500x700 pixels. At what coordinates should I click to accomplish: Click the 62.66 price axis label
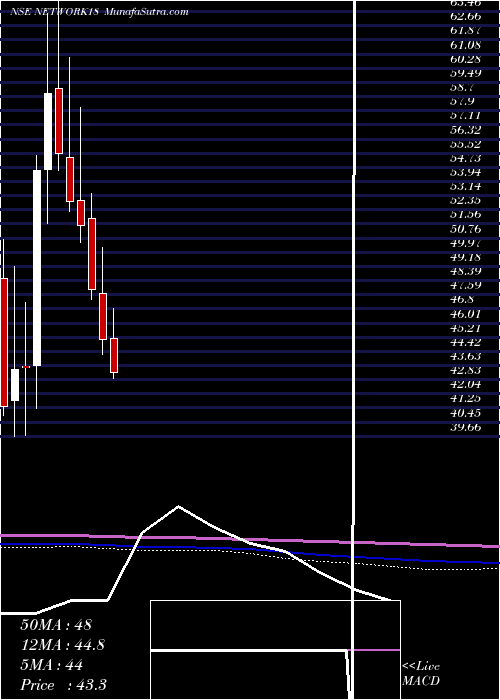(465, 17)
